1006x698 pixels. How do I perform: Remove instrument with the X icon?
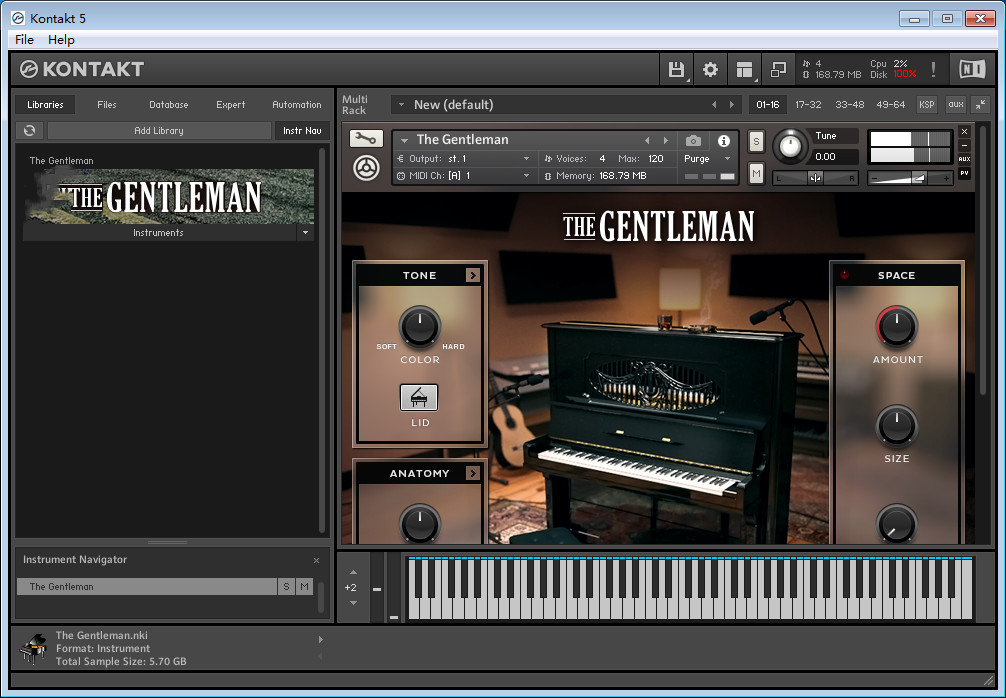pos(964,132)
